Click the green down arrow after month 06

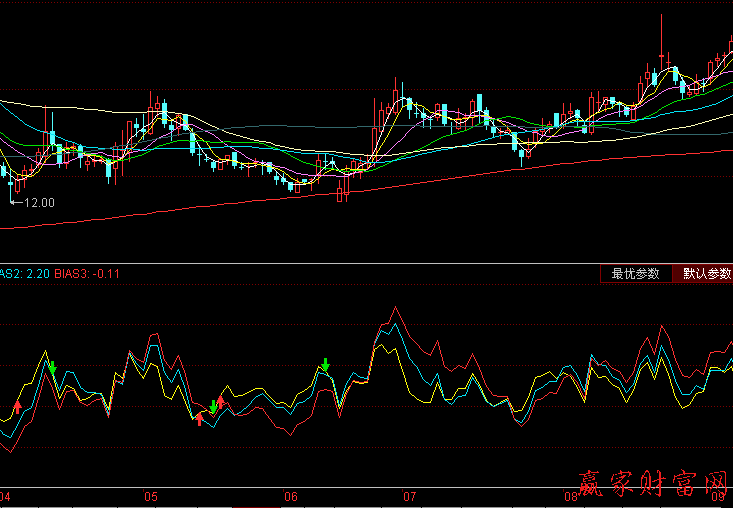coord(325,364)
